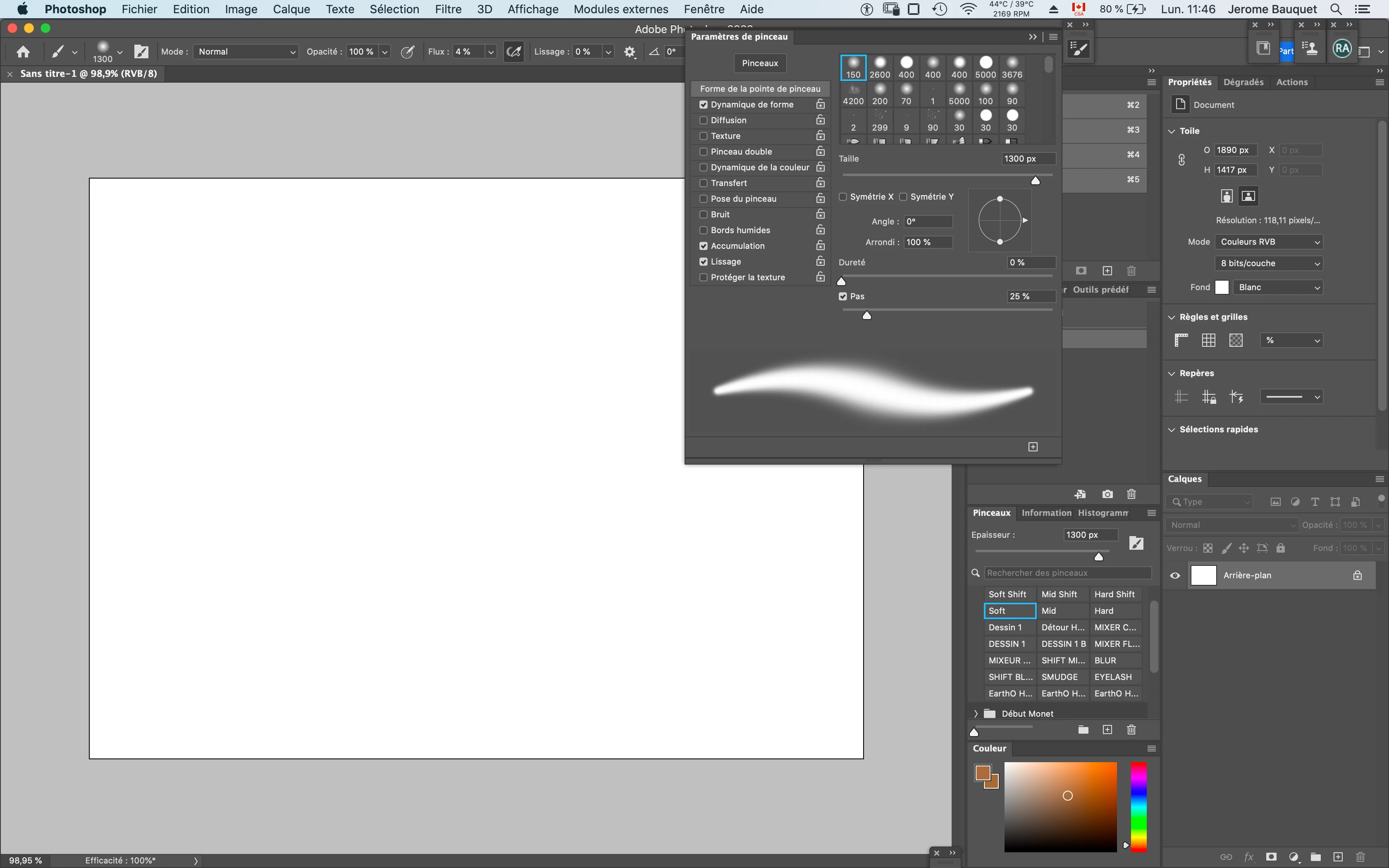Open brush settings panel toggle icon
This screenshot has width=1389, height=868.
141,52
